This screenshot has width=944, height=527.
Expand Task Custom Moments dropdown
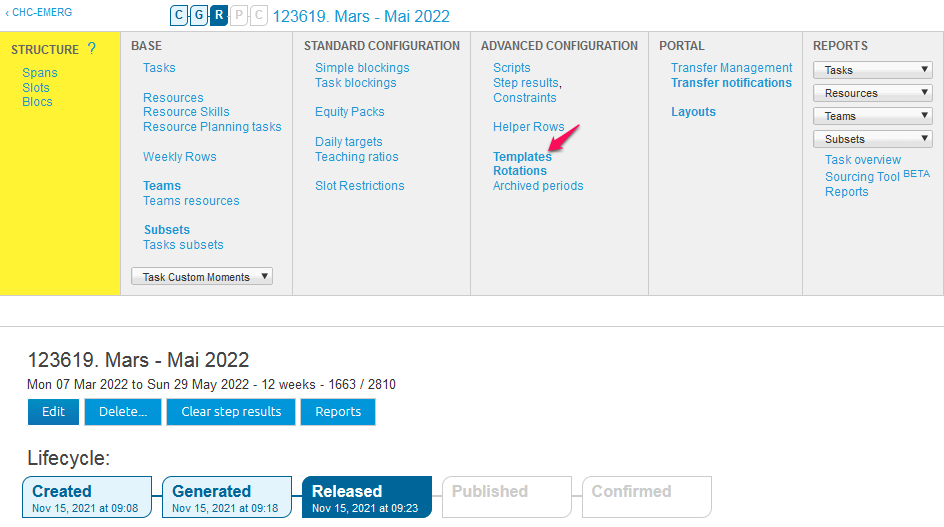click(202, 276)
